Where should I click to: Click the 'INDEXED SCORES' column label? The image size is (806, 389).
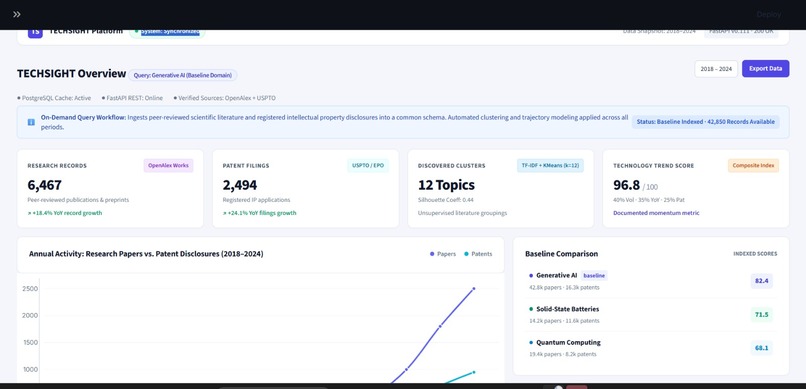(755, 254)
